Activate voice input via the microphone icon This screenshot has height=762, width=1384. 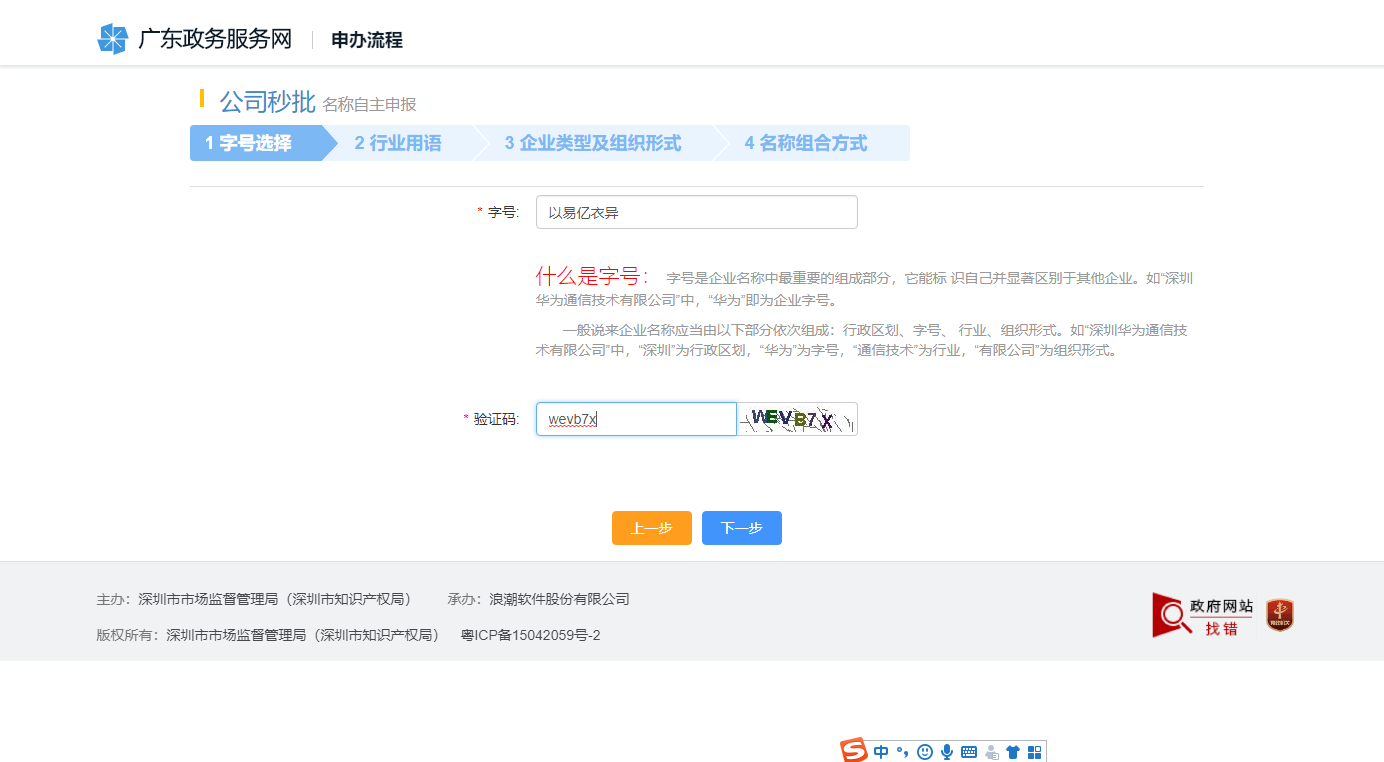(946, 751)
